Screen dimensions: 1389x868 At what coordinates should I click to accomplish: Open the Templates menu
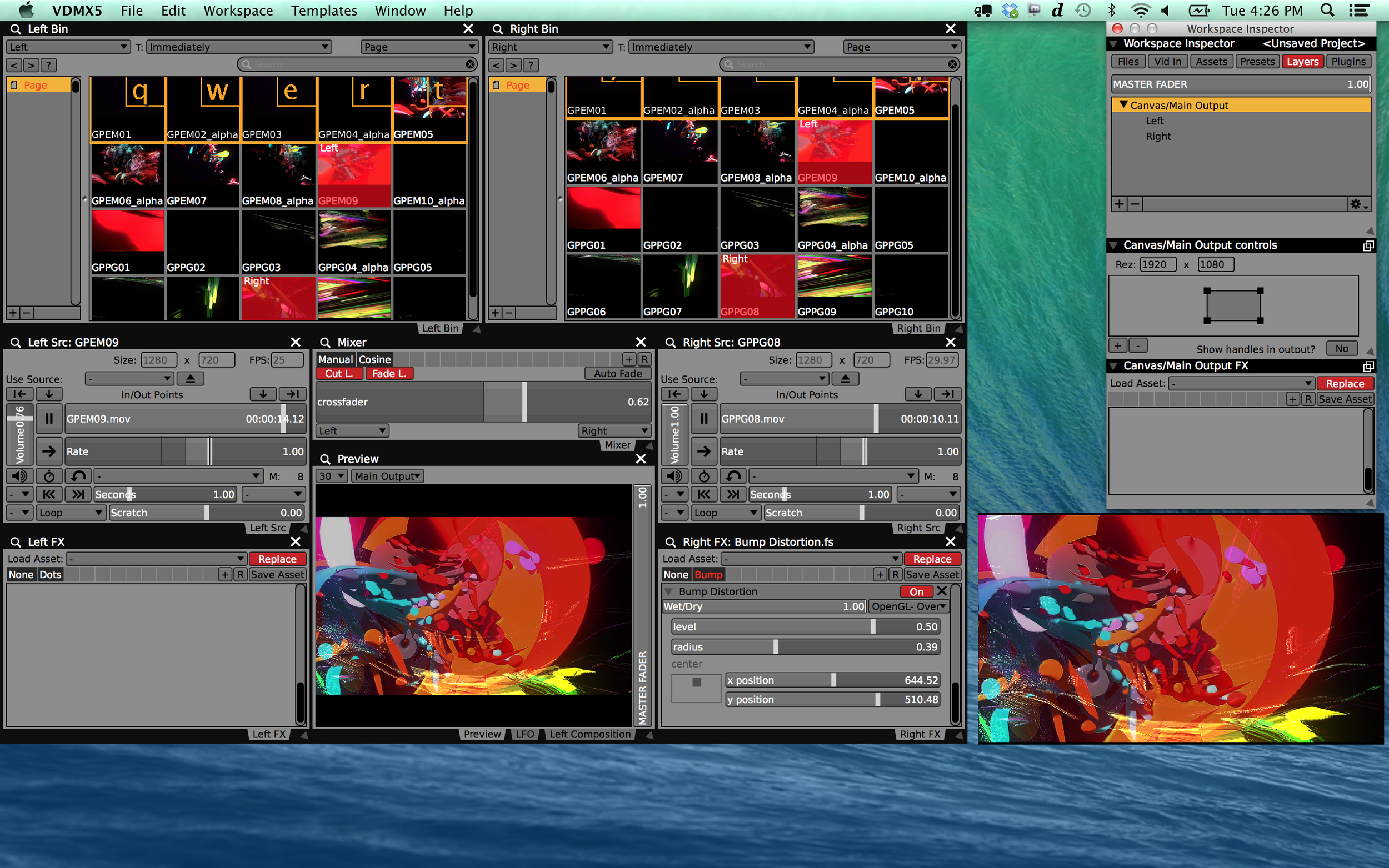click(324, 11)
